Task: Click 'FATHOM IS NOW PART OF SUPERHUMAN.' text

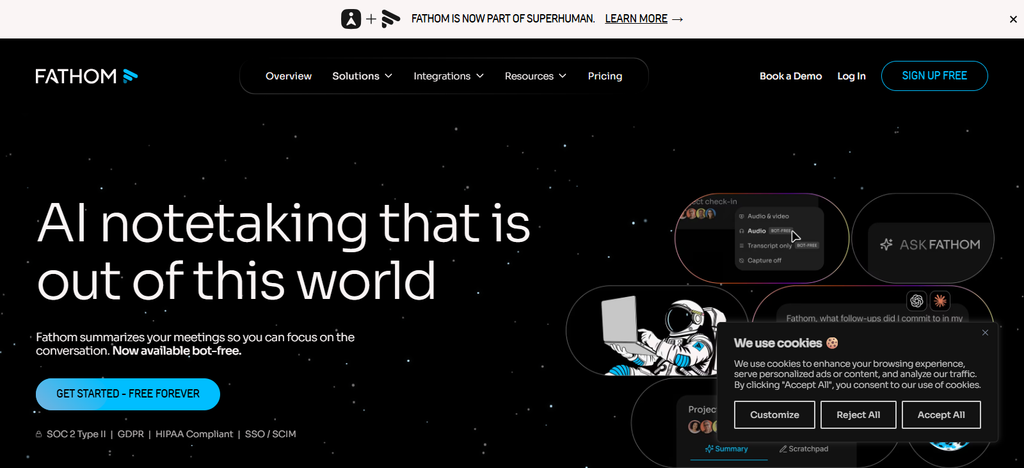Action: point(503,19)
